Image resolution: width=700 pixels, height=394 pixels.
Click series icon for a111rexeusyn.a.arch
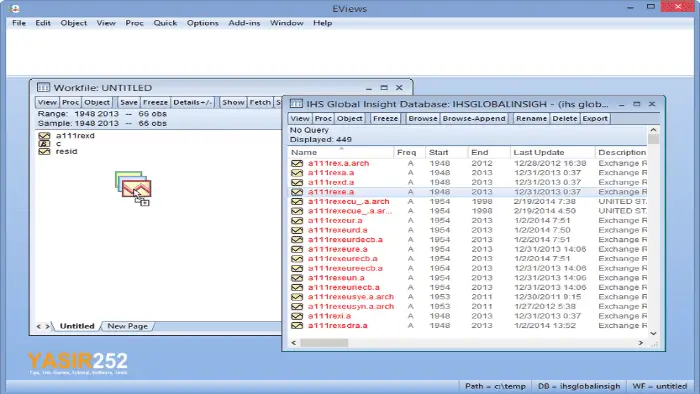tap(297, 307)
